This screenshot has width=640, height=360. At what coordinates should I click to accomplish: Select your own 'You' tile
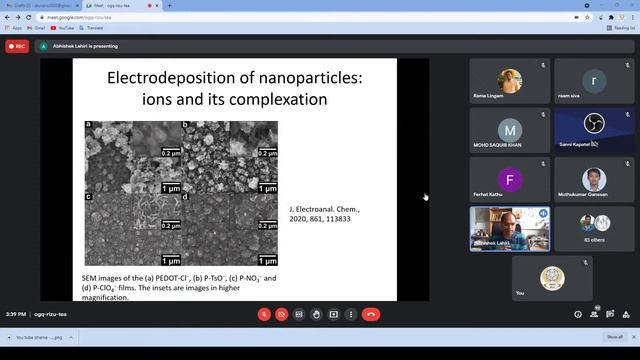tap(552, 278)
